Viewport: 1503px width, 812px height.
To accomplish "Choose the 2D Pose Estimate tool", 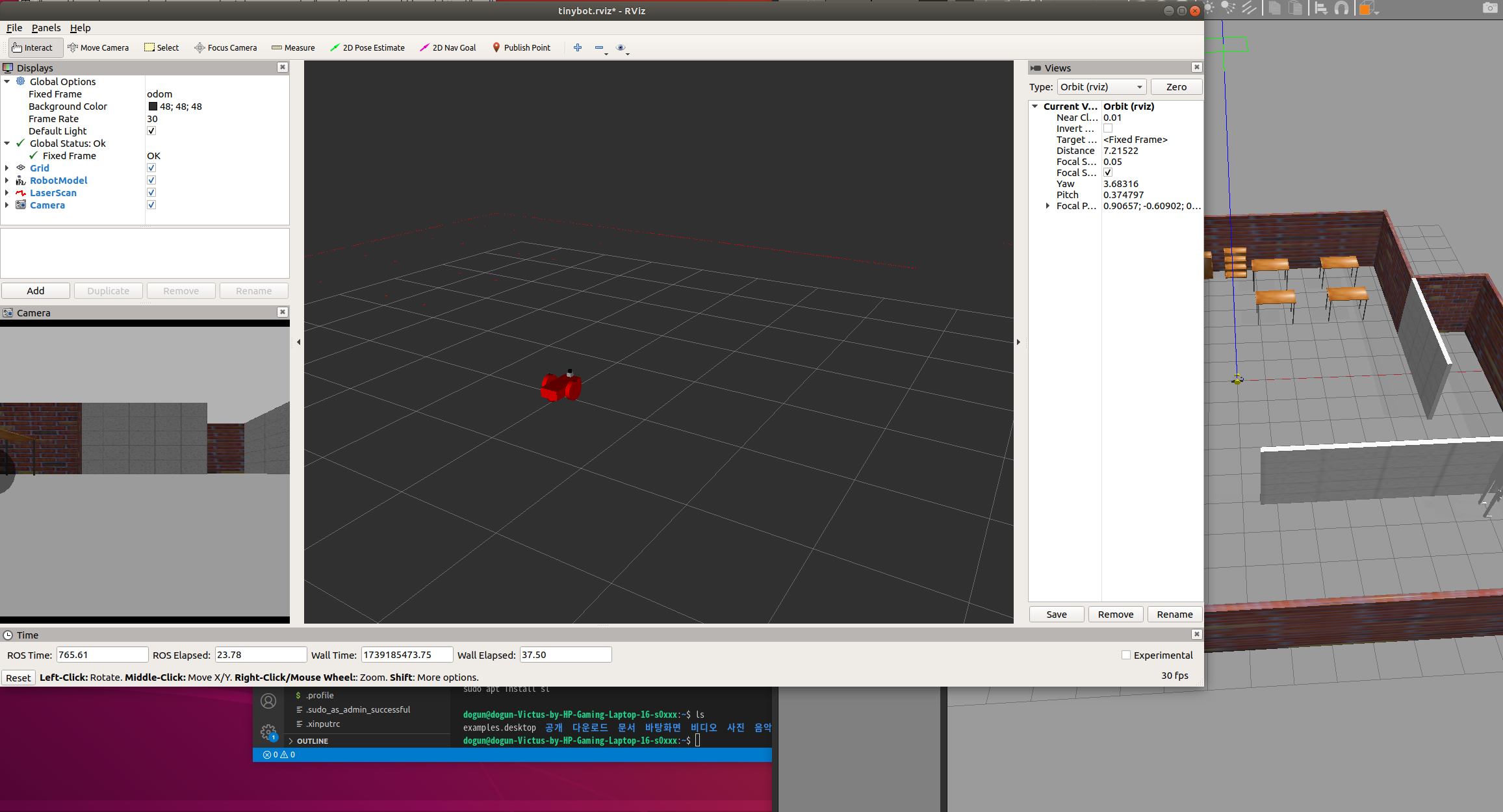I will (x=367, y=47).
